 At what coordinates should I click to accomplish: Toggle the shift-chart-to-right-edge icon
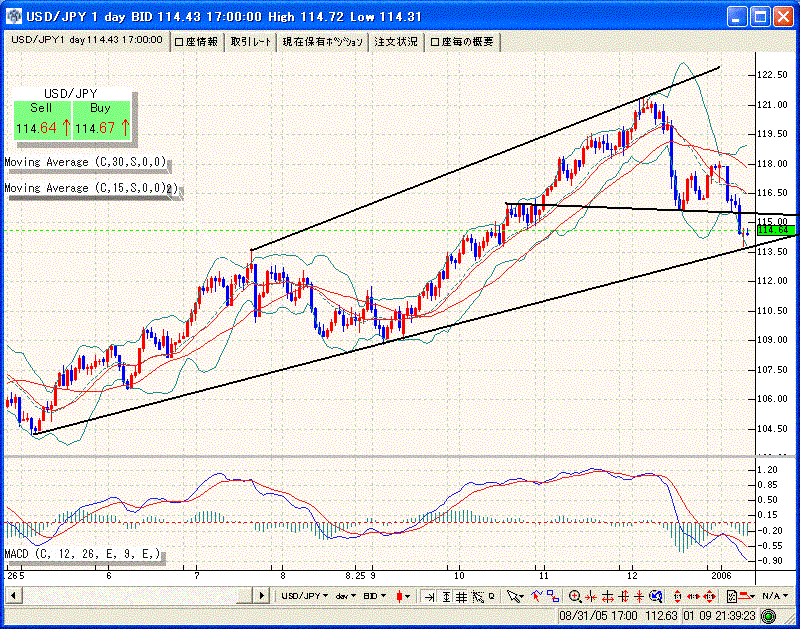coord(429,596)
